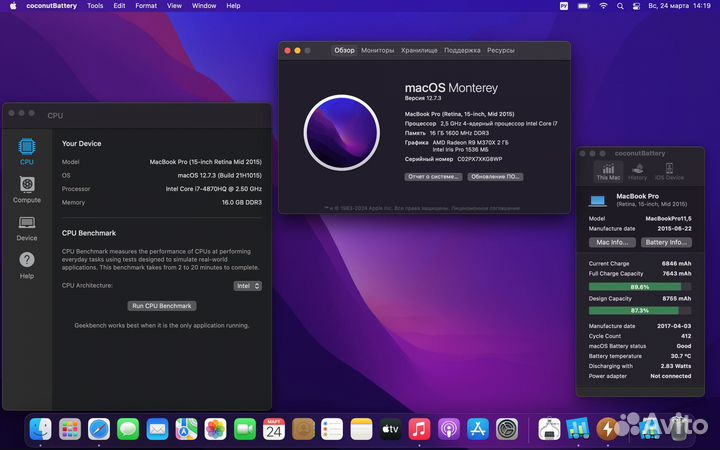Click the Cycle Count value 412
The width and height of the screenshot is (720, 450).
pos(686,336)
